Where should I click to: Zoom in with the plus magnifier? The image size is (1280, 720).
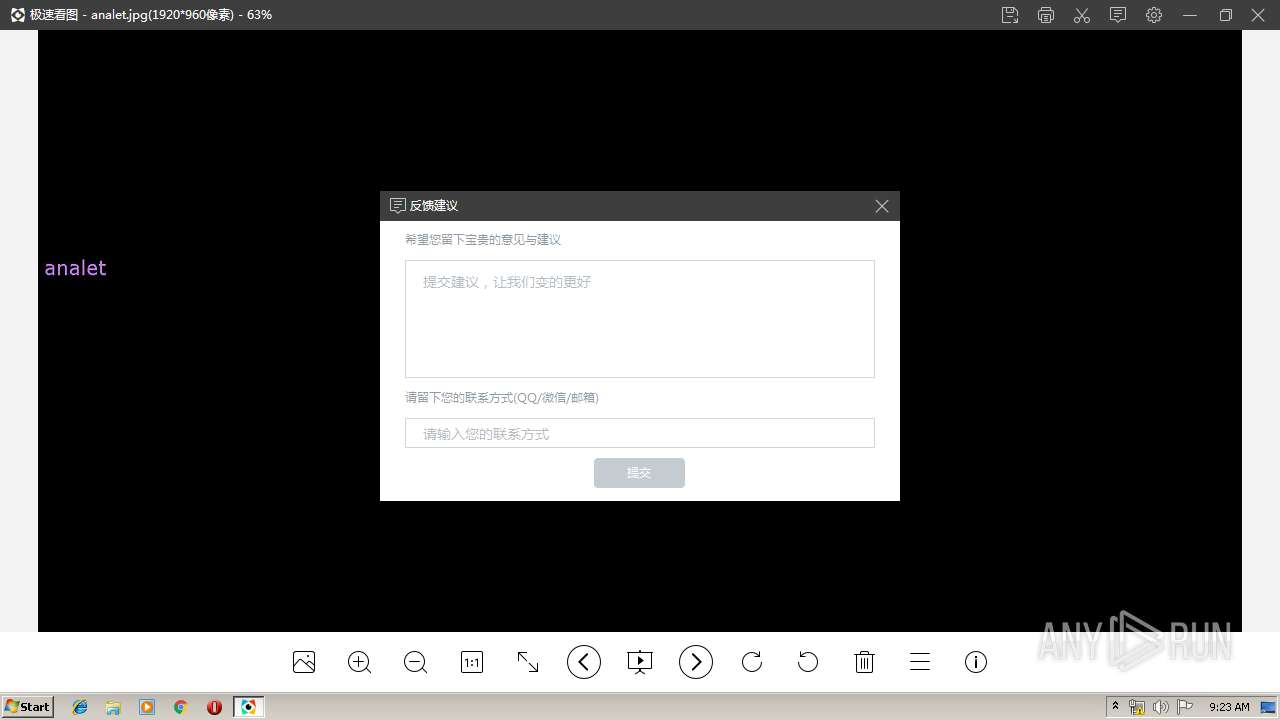[x=360, y=662]
